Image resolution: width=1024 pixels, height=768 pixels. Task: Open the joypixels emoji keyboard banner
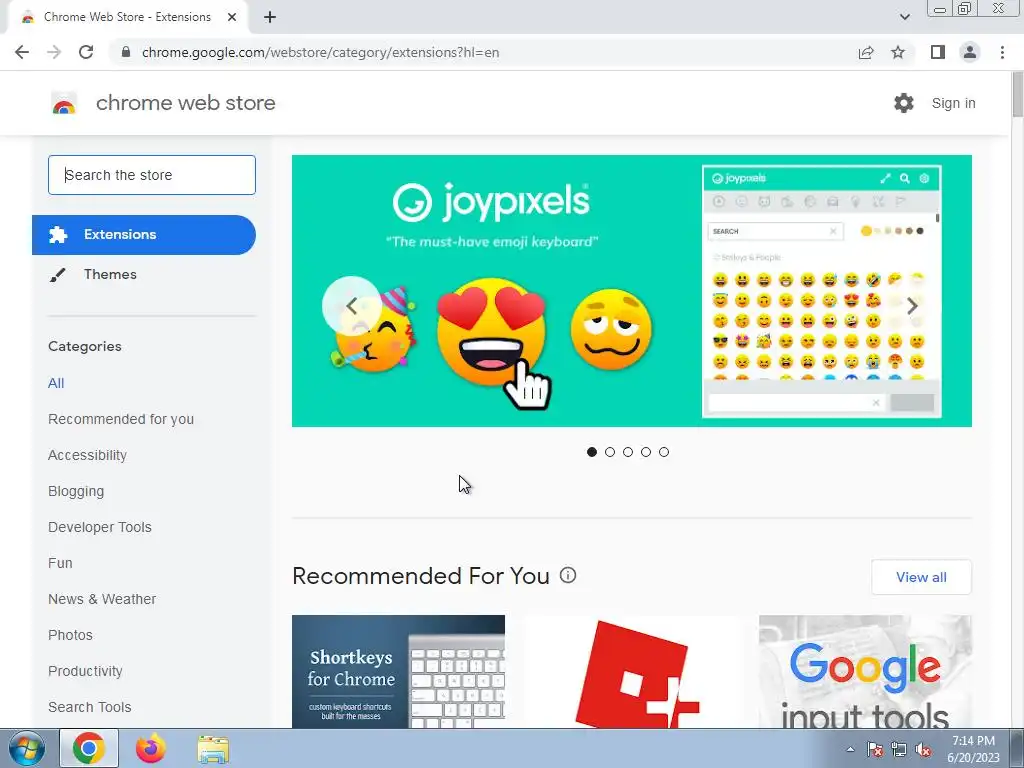click(x=632, y=291)
